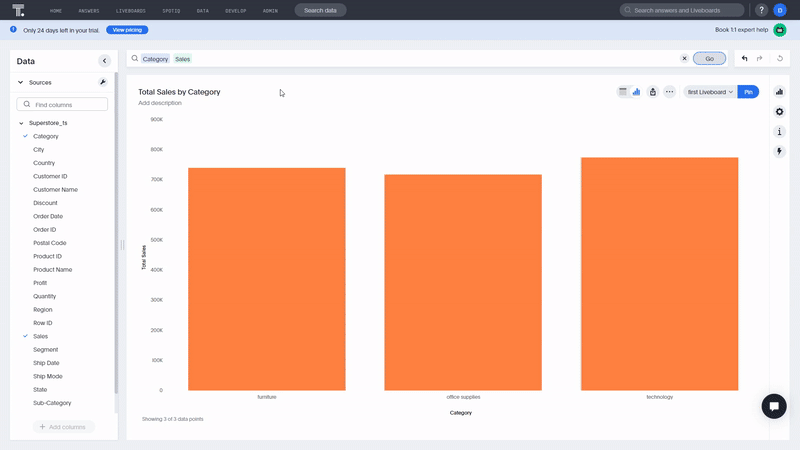The image size is (800, 450).
Task: Open the Answers menu item
Action: 89,11
